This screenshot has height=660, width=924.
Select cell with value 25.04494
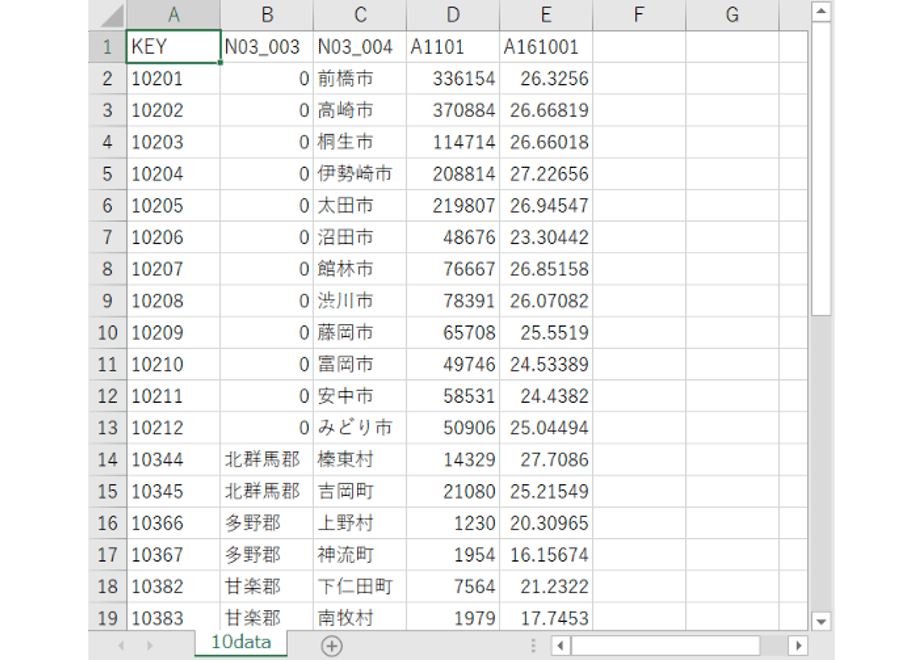(546, 428)
